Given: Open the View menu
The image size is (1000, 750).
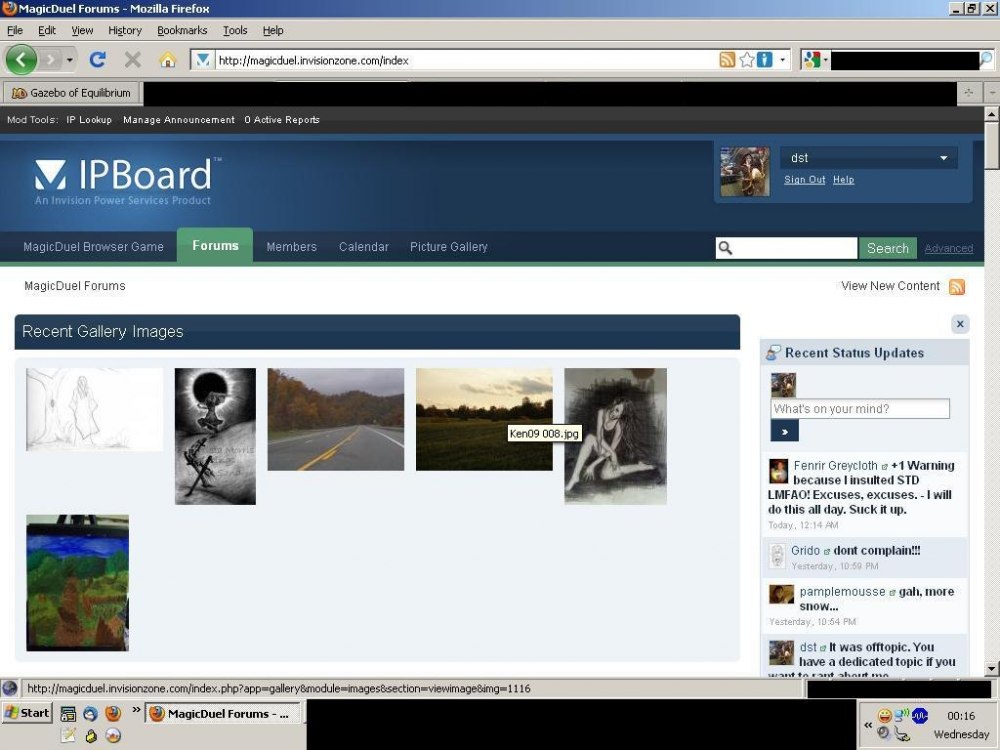Looking at the screenshot, I should click(x=82, y=30).
